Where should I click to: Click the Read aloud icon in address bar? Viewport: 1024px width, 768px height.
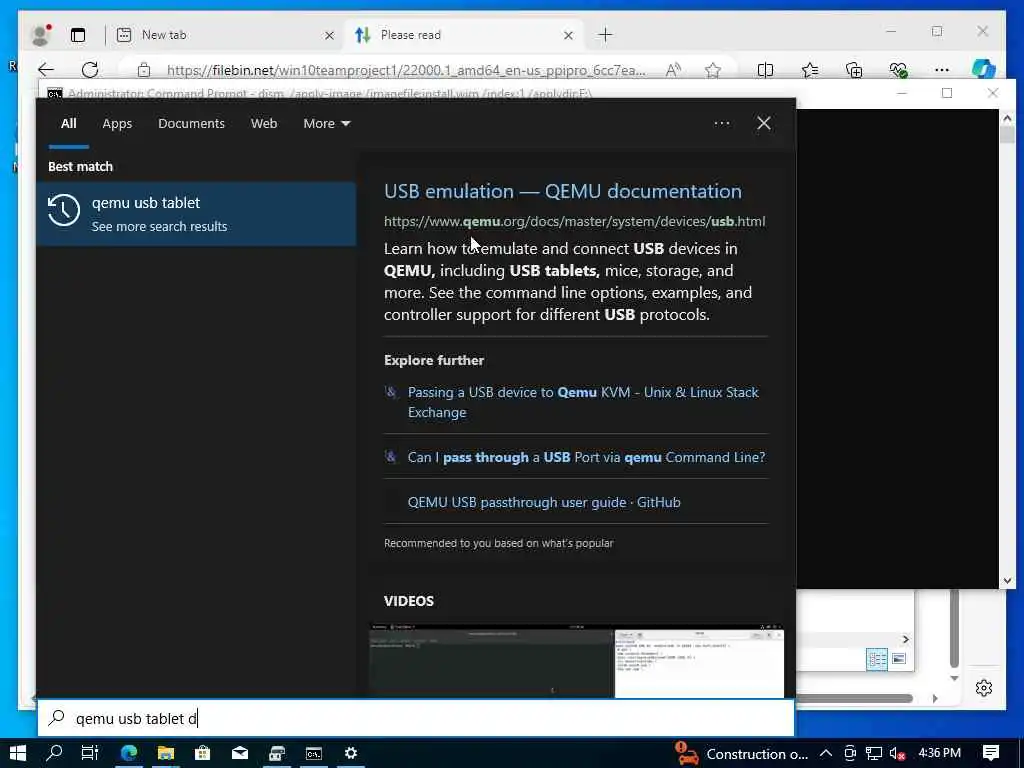pos(673,70)
